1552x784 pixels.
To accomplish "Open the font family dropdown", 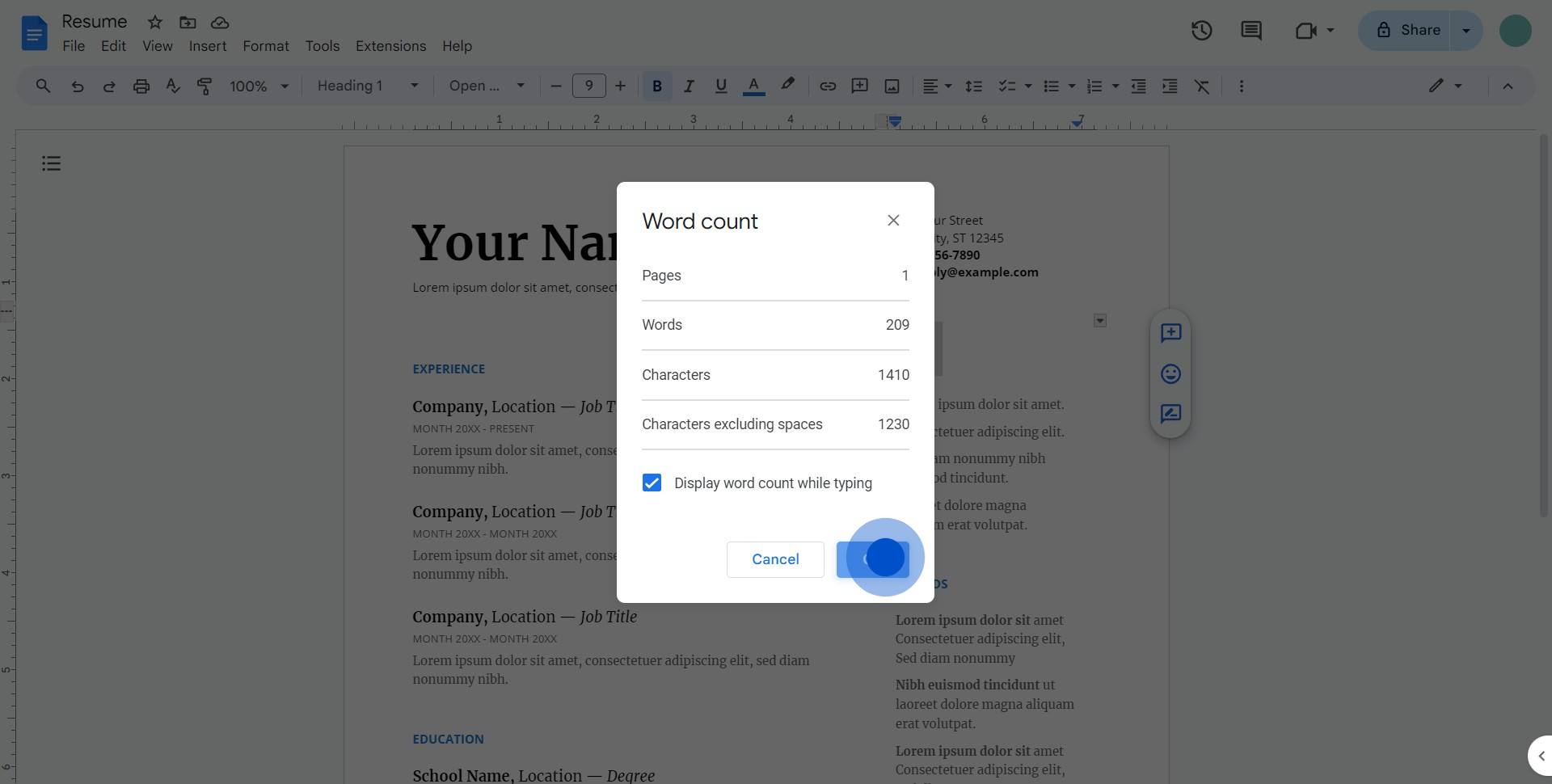I will pos(487,86).
